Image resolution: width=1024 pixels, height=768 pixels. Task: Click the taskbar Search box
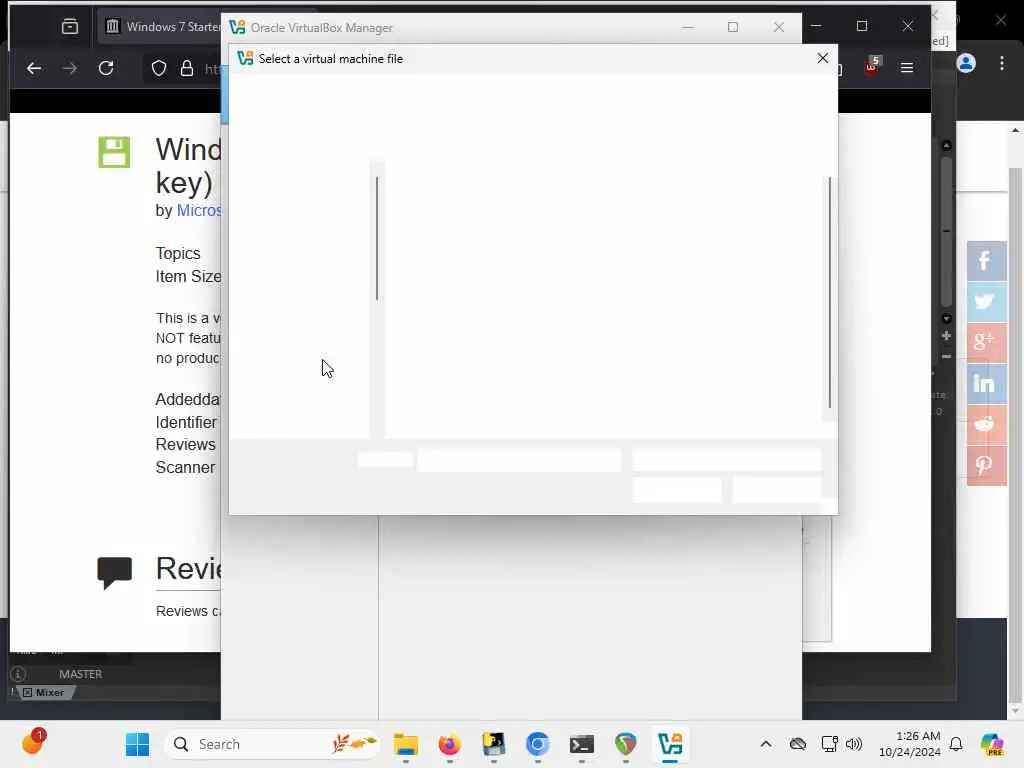coord(272,744)
